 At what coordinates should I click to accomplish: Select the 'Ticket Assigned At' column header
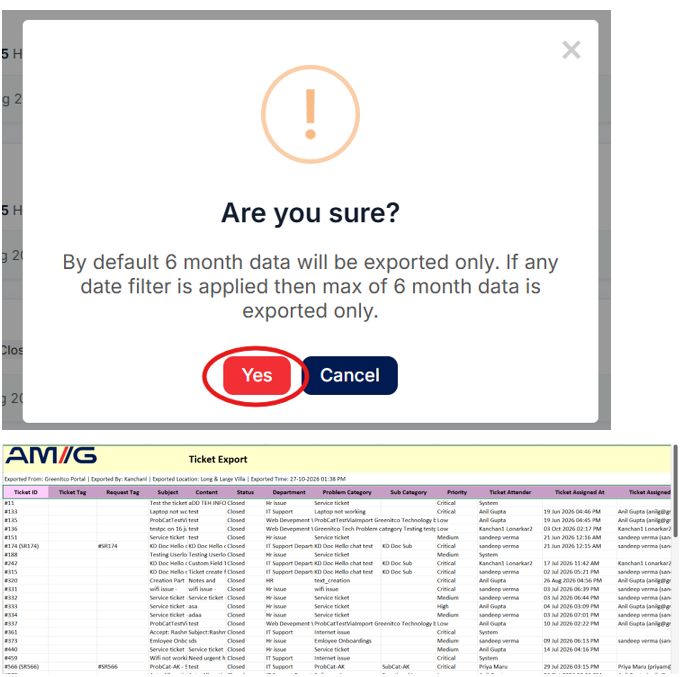click(580, 492)
